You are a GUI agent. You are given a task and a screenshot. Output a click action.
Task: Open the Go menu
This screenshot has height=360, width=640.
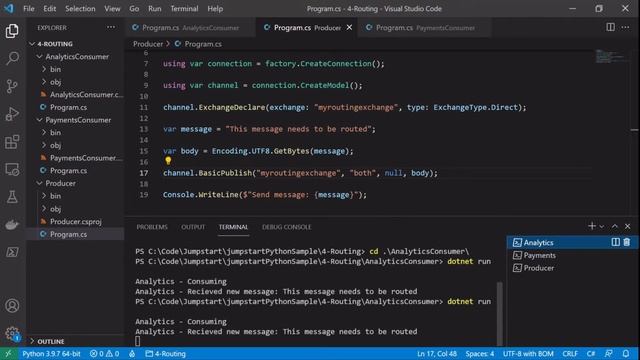(134, 9)
